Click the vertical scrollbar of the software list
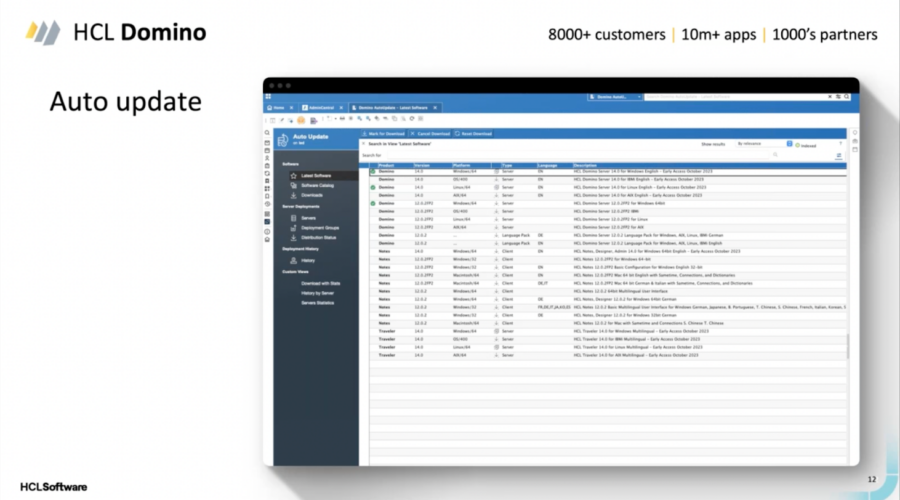The image size is (900, 500). pyautogui.click(x=848, y=346)
